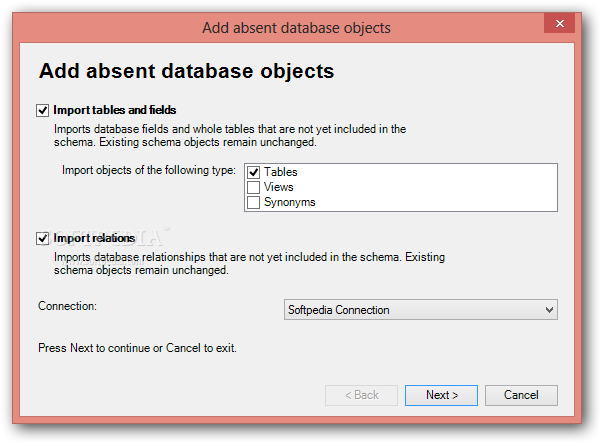
Task: Click the Cancel button
Action: pos(521,395)
